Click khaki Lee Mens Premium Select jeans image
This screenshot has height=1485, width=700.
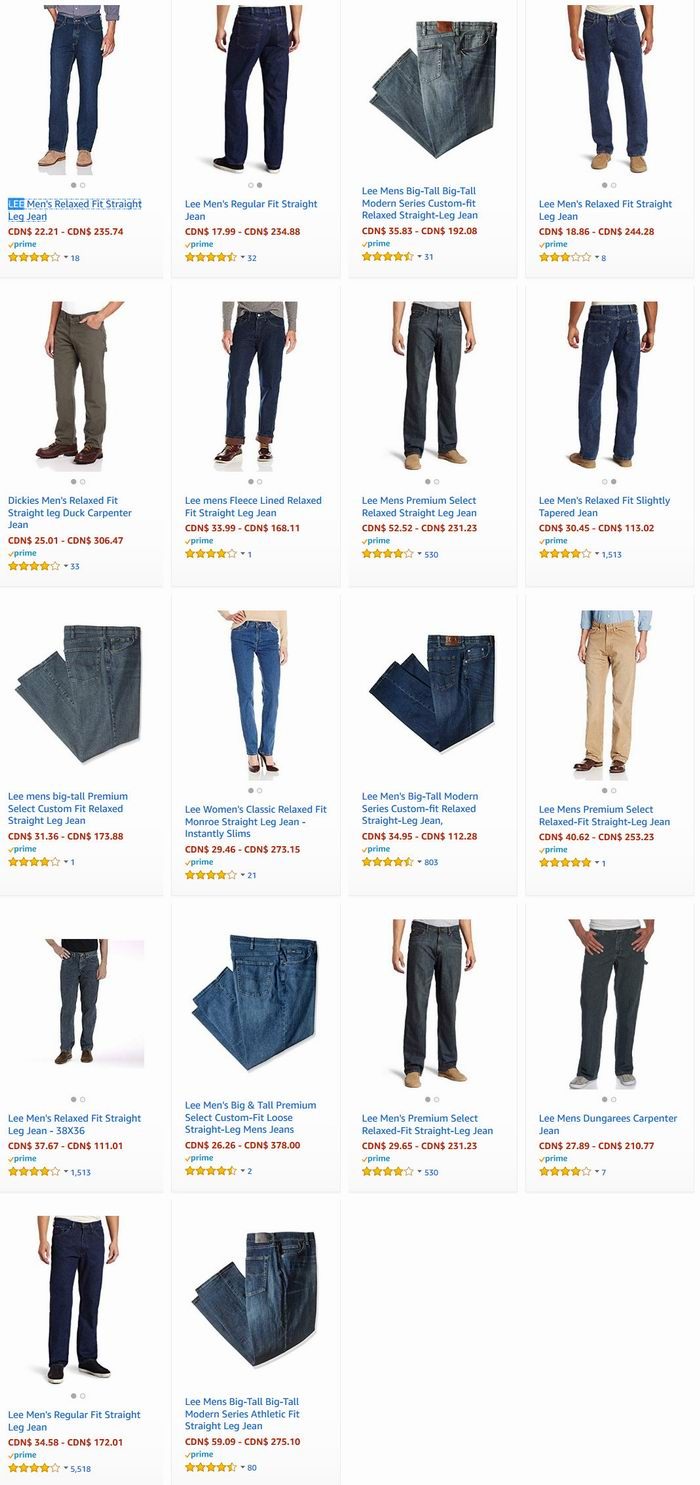coord(610,692)
